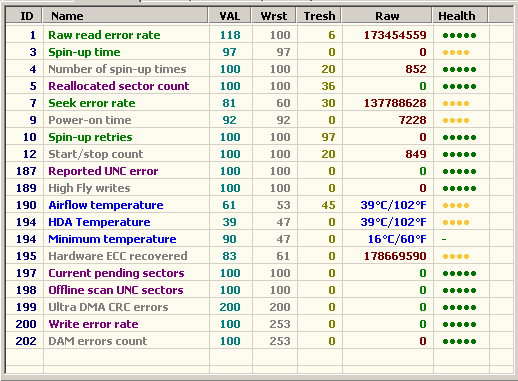Click the yellow health dots for Seek error rate

click(456, 103)
